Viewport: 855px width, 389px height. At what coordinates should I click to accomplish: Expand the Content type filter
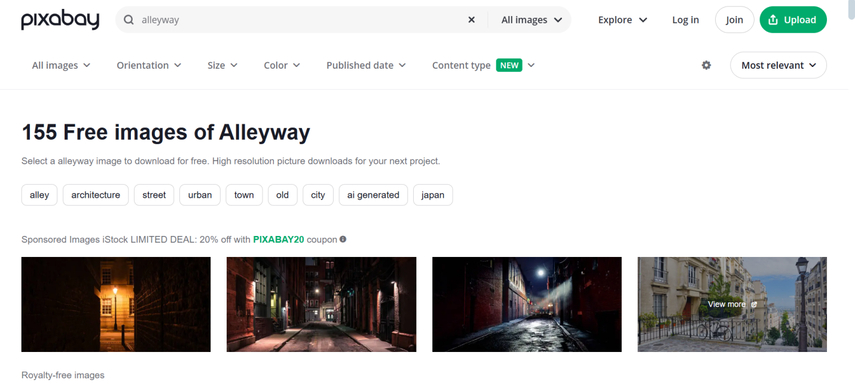point(483,65)
